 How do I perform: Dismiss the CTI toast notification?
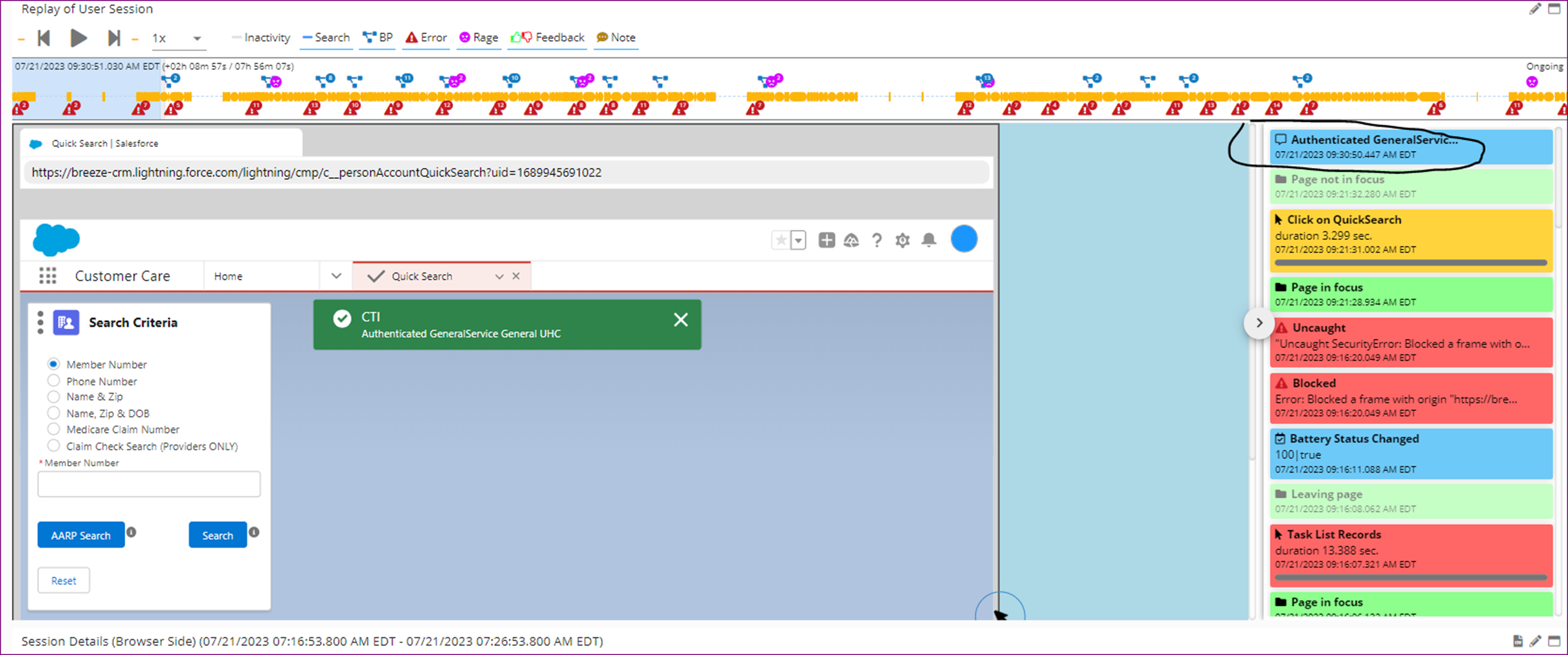point(681,320)
